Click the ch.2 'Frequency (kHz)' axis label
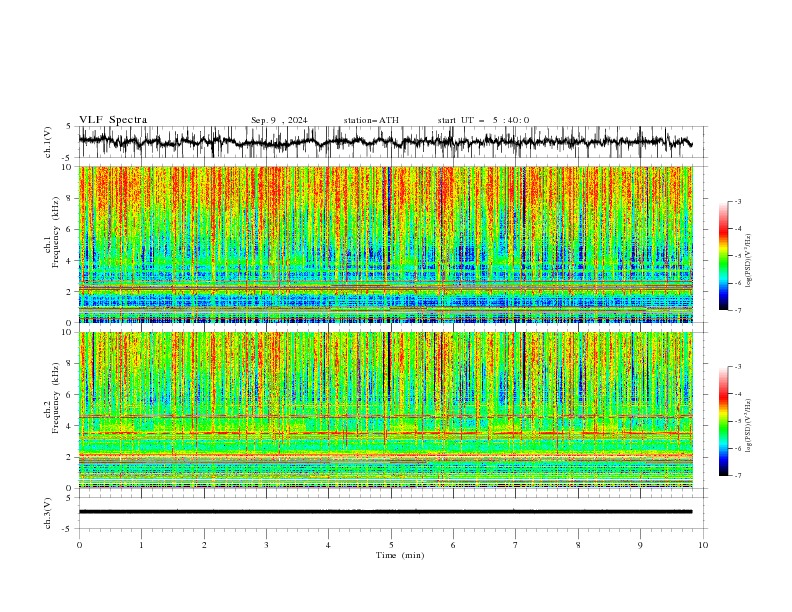 [x=55, y=398]
